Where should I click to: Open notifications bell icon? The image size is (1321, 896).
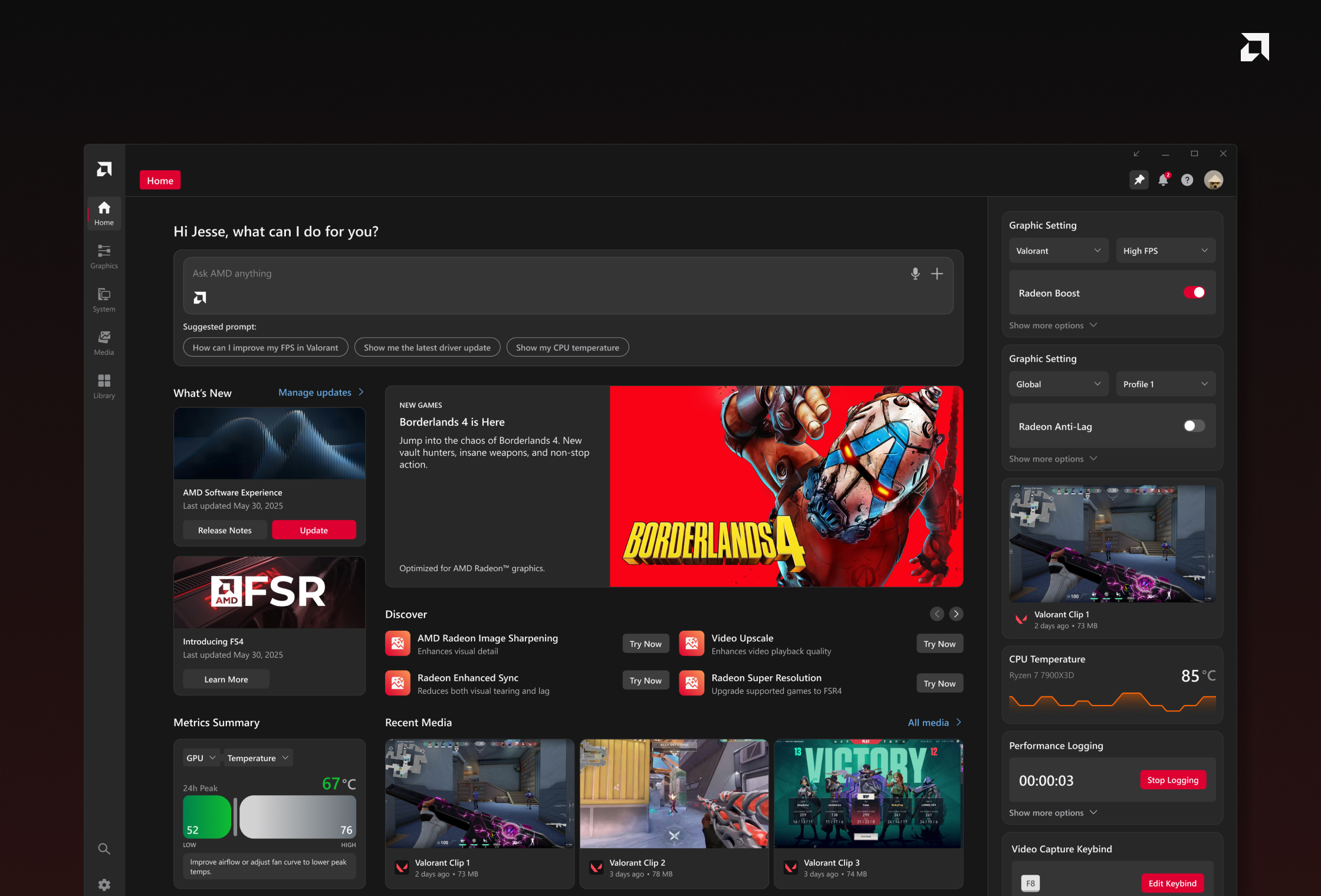coord(1163,180)
